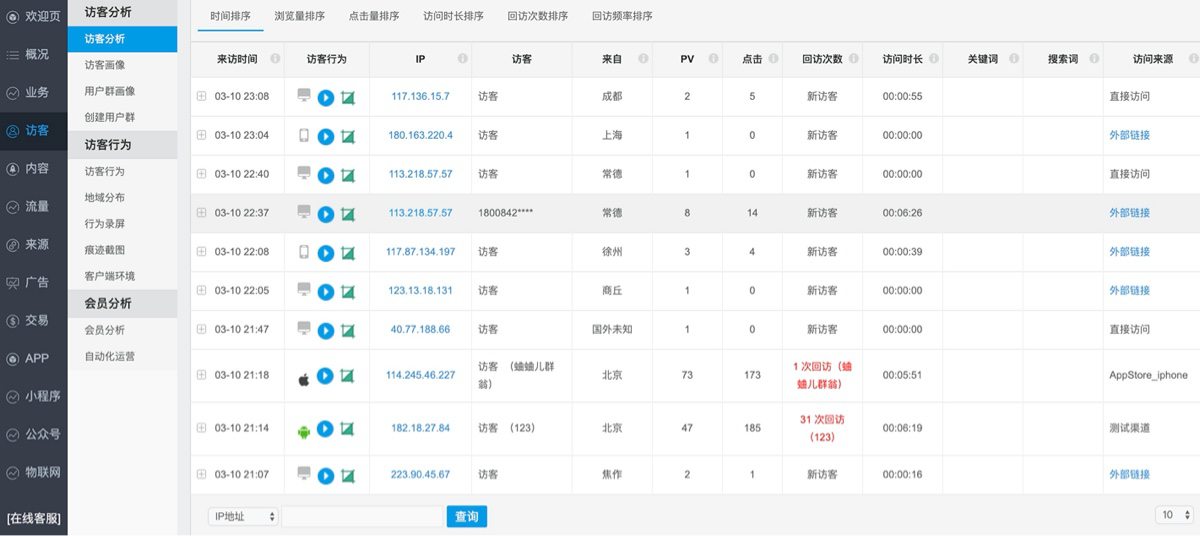Play session recording for 03-10 22:40 visit
This screenshot has height=536, width=1200.
(326, 175)
